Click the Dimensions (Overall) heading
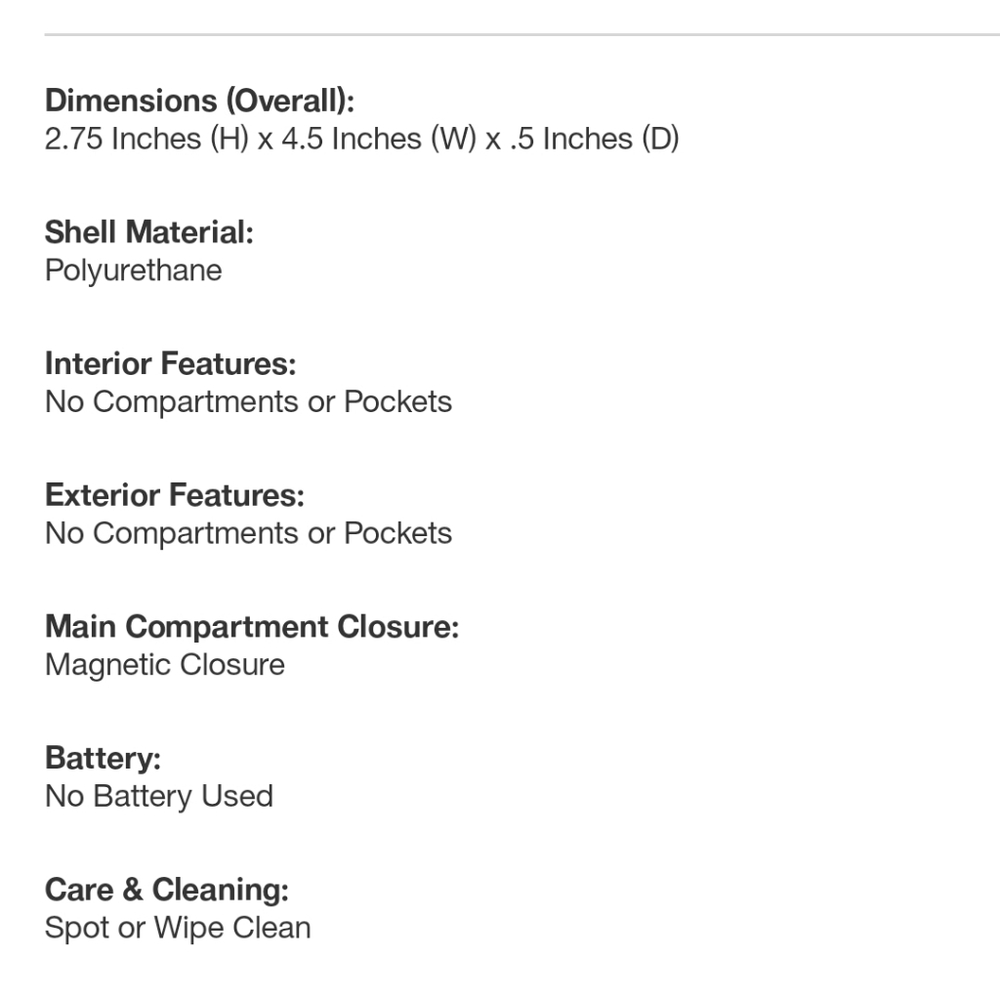The height and width of the screenshot is (1000, 1000). tap(199, 101)
